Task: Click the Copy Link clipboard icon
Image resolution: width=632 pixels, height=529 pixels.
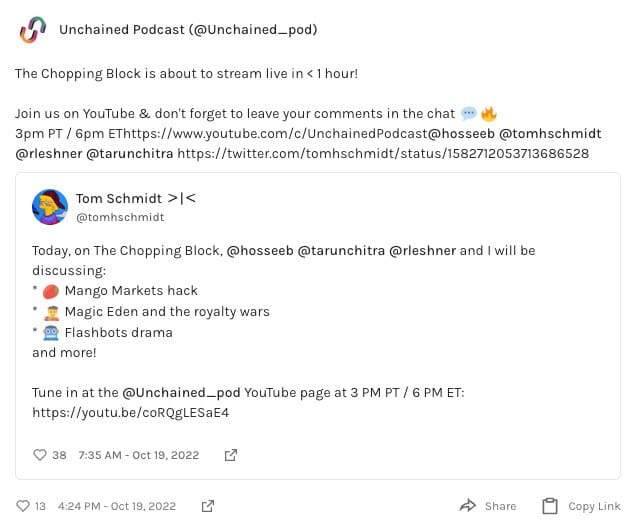Action: pos(549,506)
